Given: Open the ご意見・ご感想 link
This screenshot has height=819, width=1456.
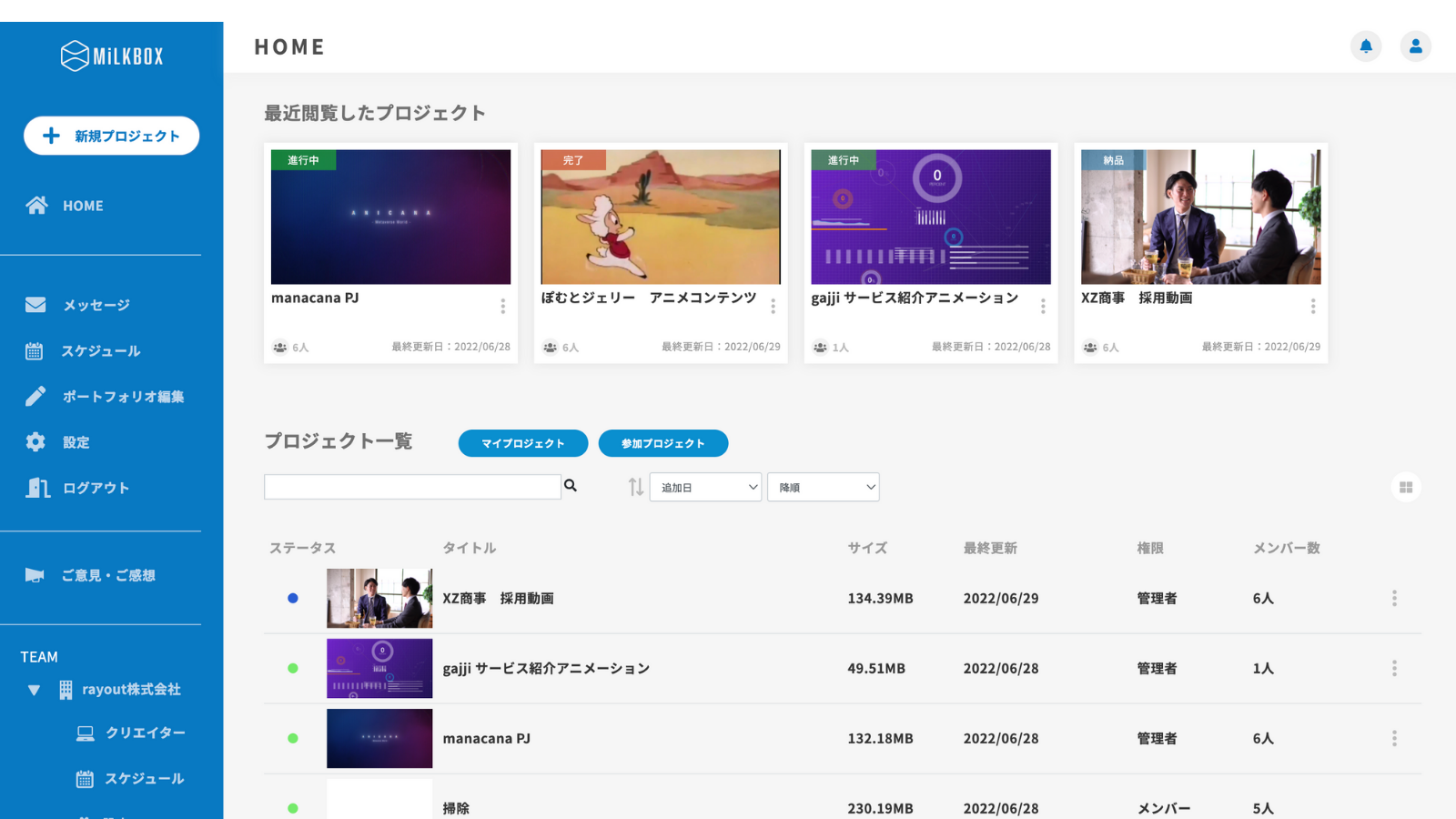Looking at the screenshot, I should click(x=107, y=576).
